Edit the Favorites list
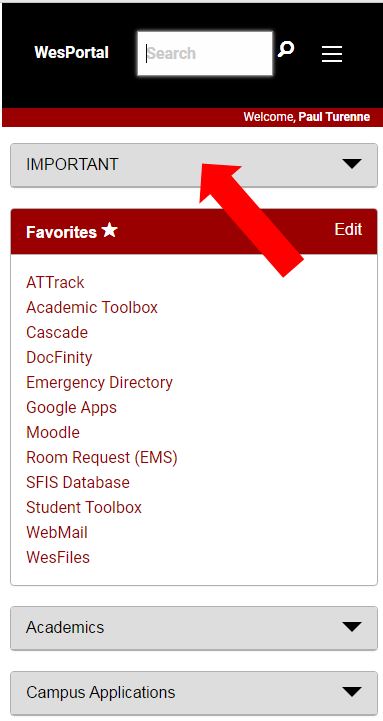 coord(348,229)
